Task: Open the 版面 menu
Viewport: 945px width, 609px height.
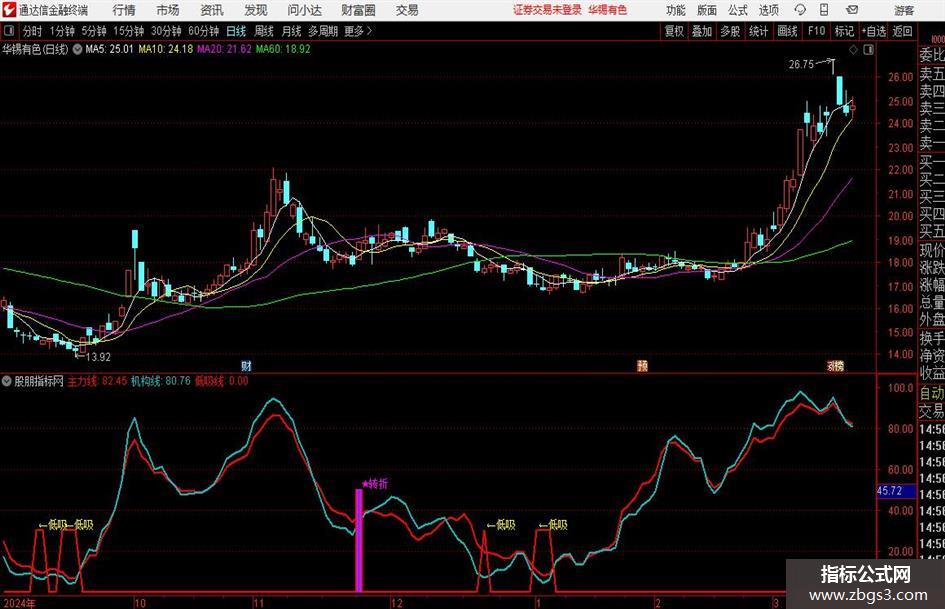Action: coord(706,10)
